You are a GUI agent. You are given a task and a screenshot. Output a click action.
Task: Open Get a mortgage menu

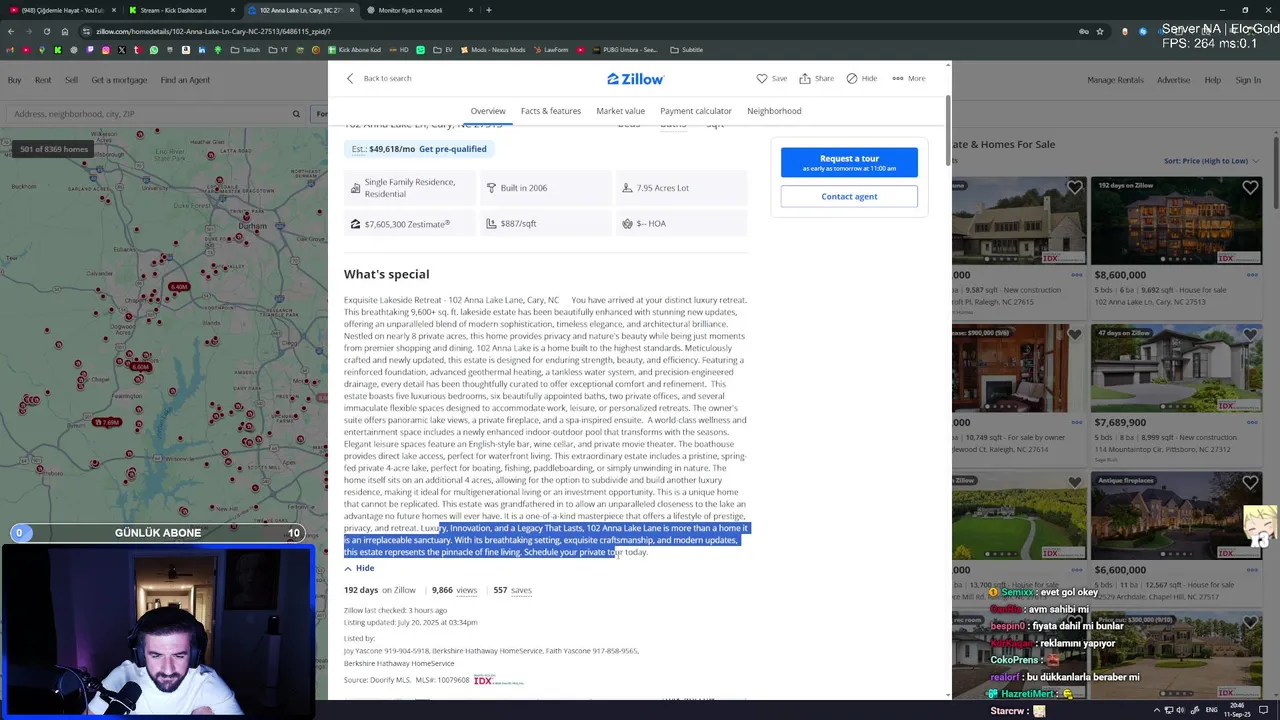point(119,80)
